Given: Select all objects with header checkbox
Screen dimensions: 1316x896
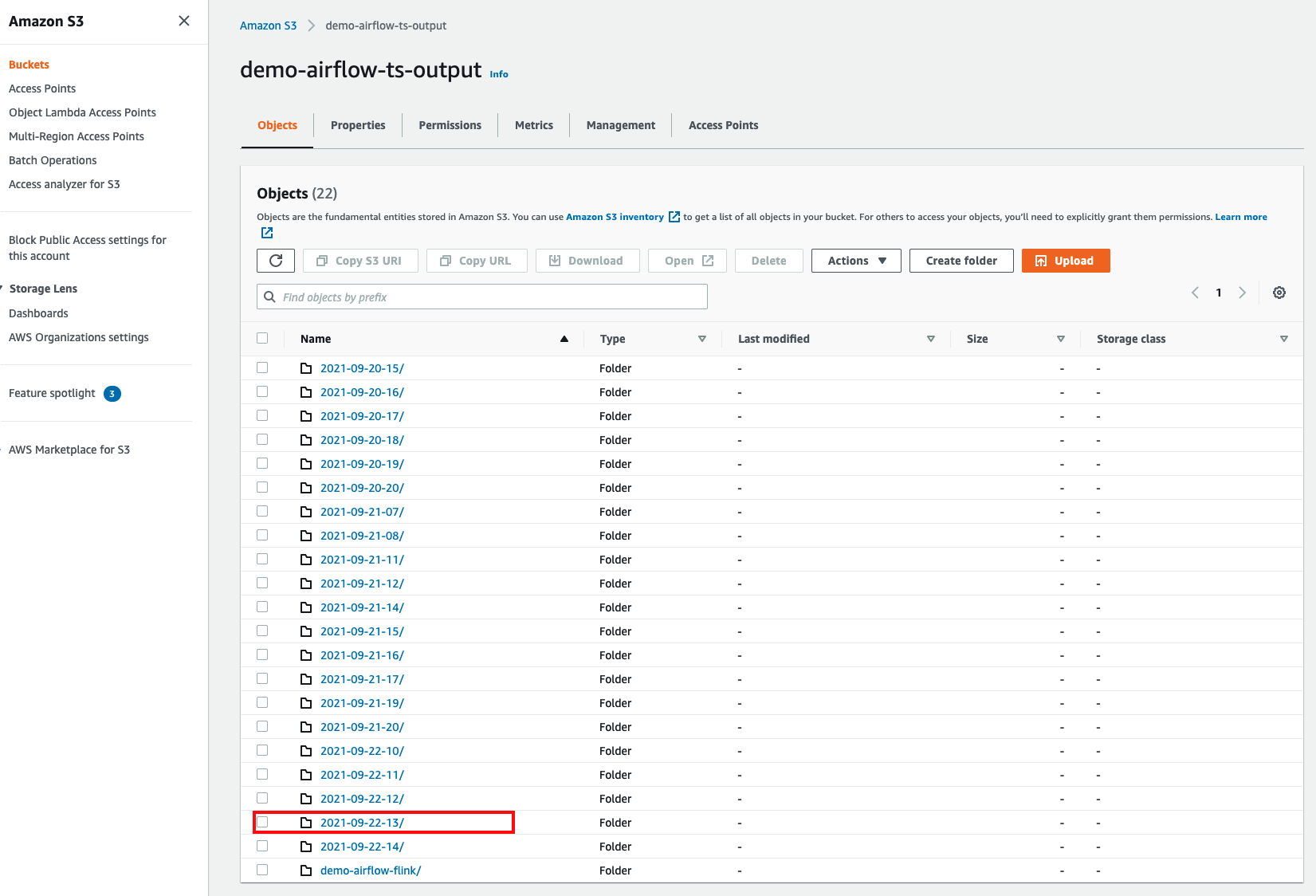Looking at the screenshot, I should tap(262, 338).
